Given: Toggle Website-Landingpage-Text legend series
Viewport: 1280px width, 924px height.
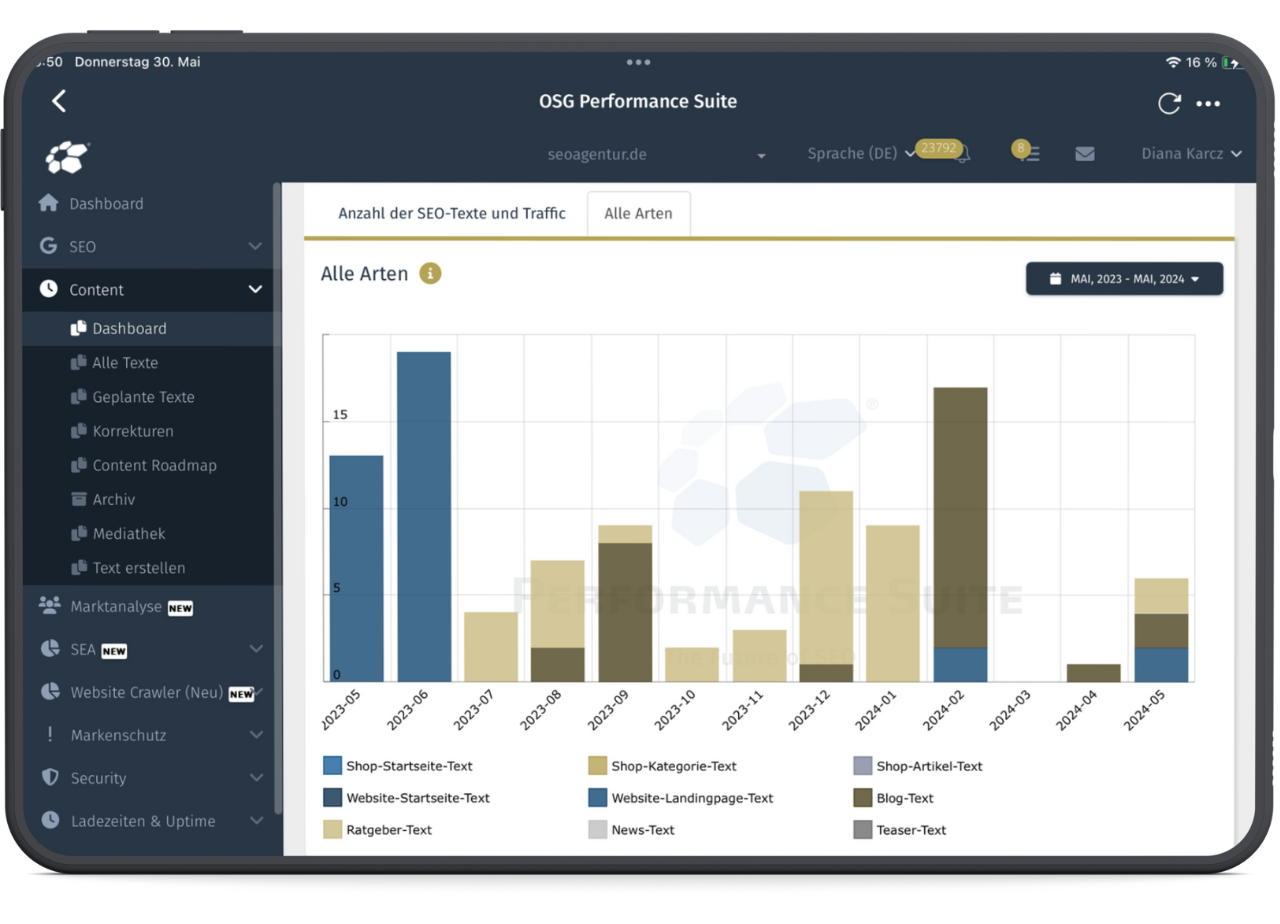Looking at the screenshot, I should [681, 798].
